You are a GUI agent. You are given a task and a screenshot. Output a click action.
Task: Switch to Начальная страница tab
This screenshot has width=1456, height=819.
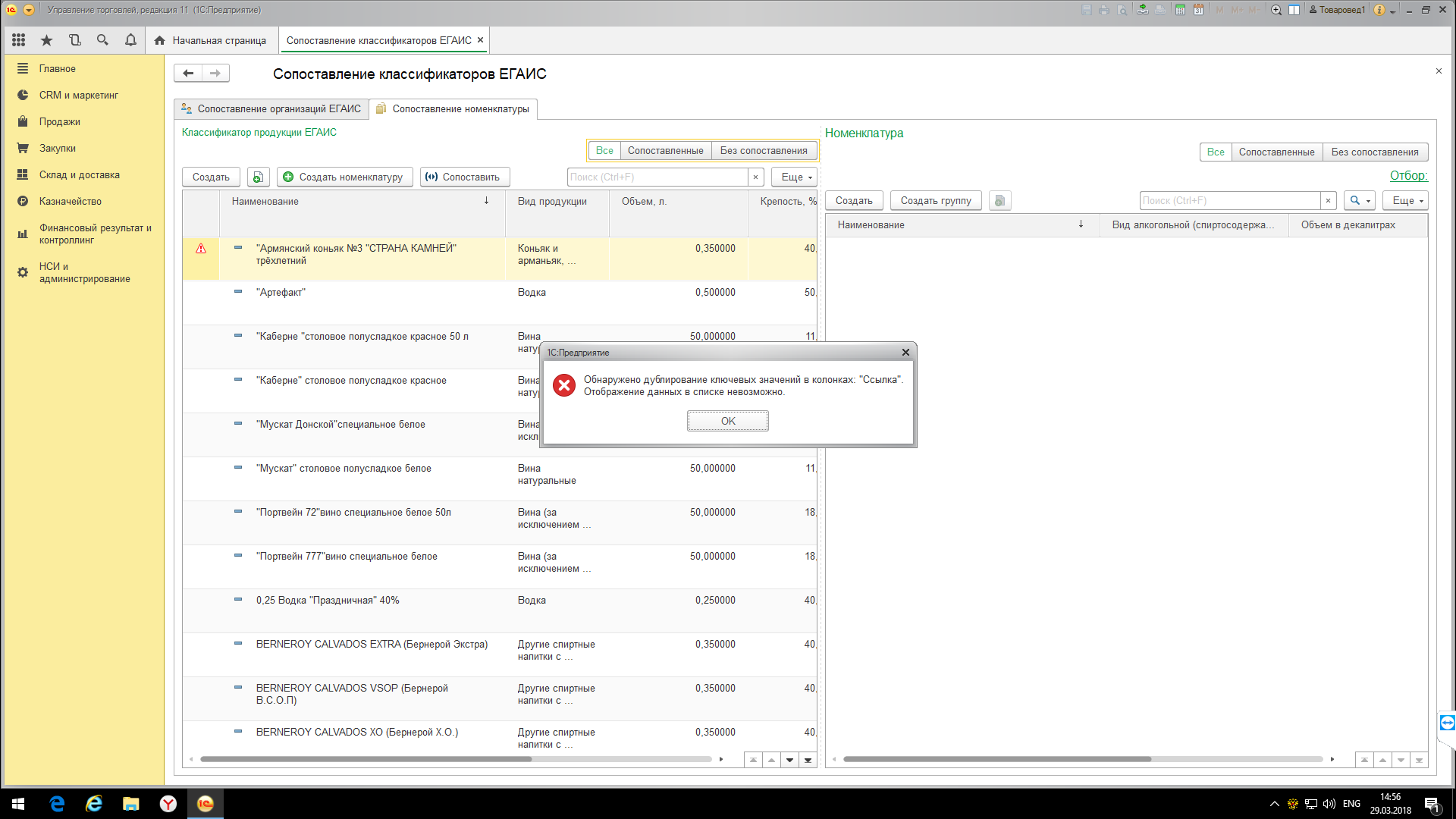tap(210, 40)
